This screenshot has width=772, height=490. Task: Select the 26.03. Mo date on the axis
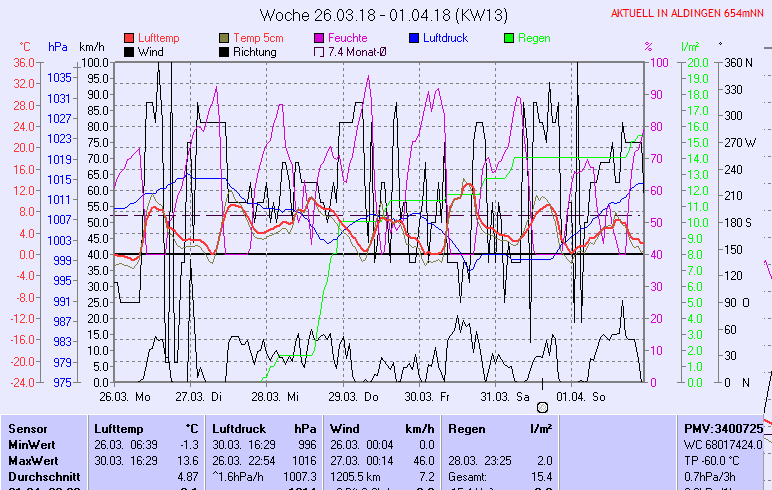click(x=126, y=396)
